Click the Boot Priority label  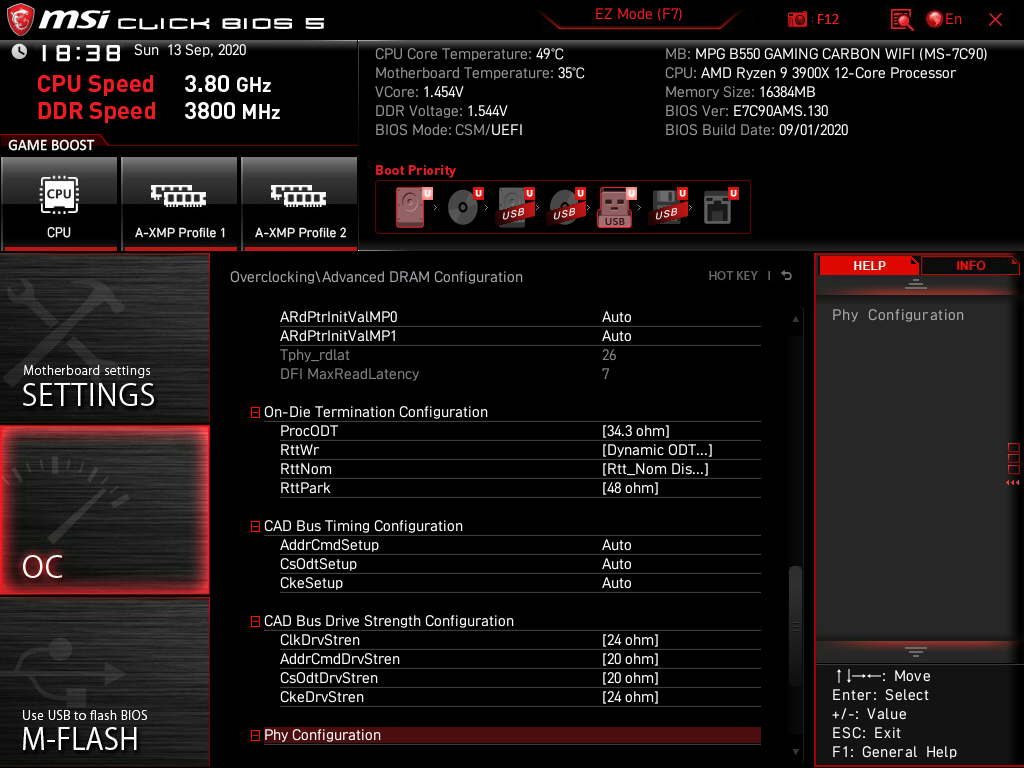415,170
